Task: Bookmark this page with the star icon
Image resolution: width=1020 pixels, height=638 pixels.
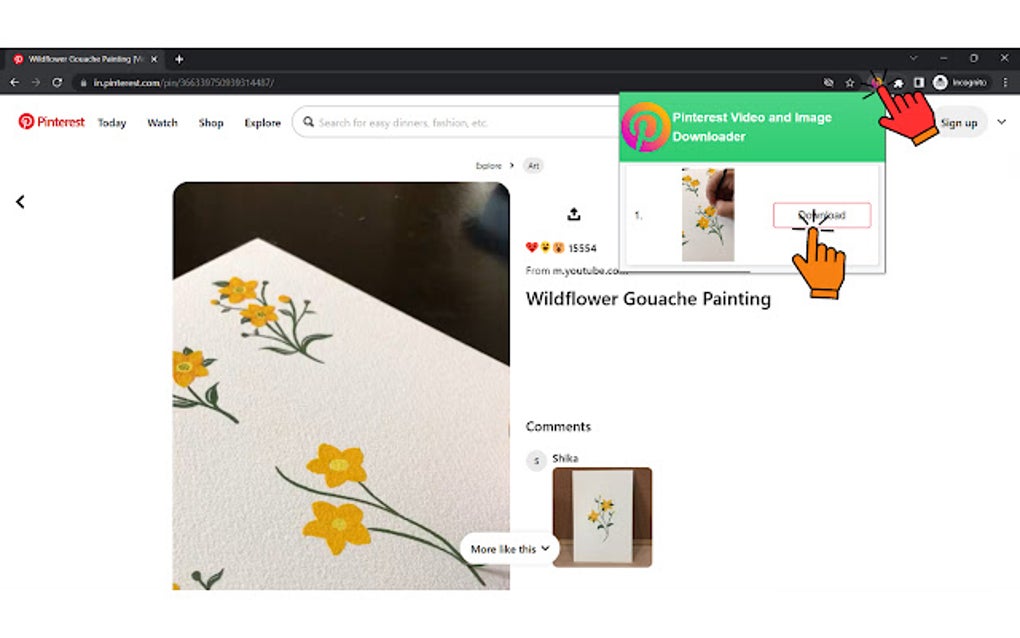Action: pyautogui.click(x=850, y=82)
